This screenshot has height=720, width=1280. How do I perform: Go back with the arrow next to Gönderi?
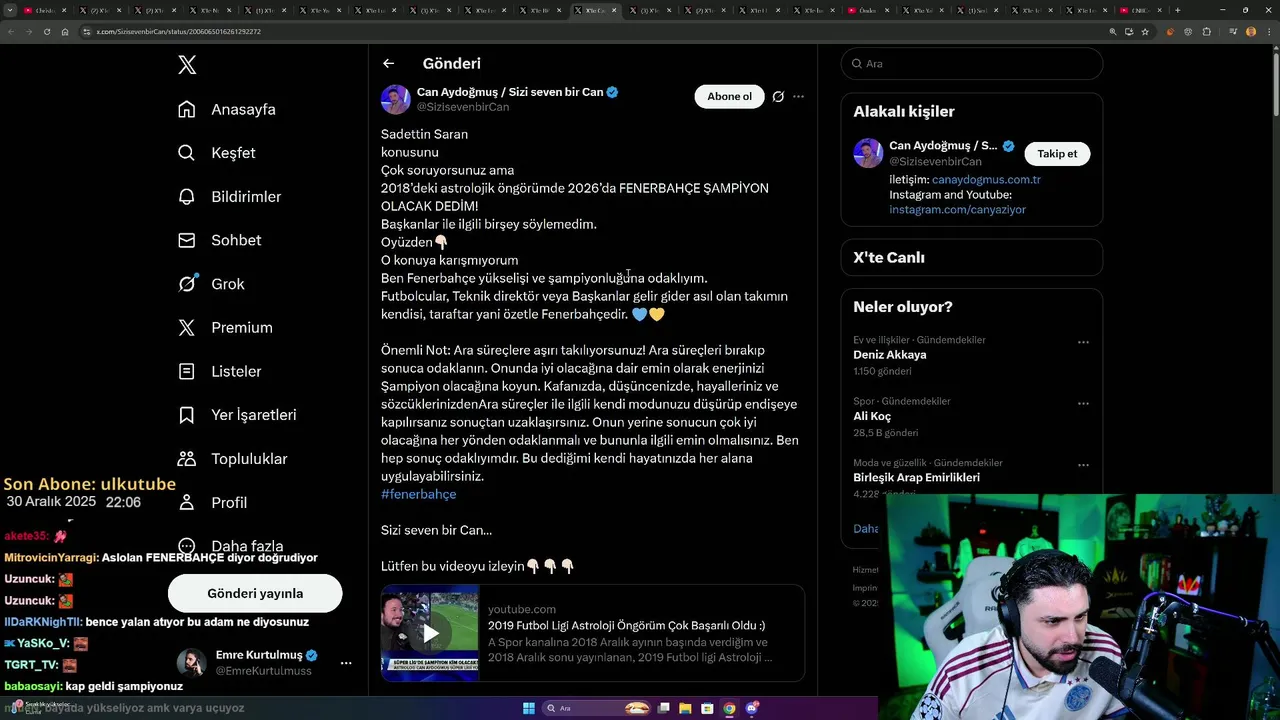click(x=388, y=63)
